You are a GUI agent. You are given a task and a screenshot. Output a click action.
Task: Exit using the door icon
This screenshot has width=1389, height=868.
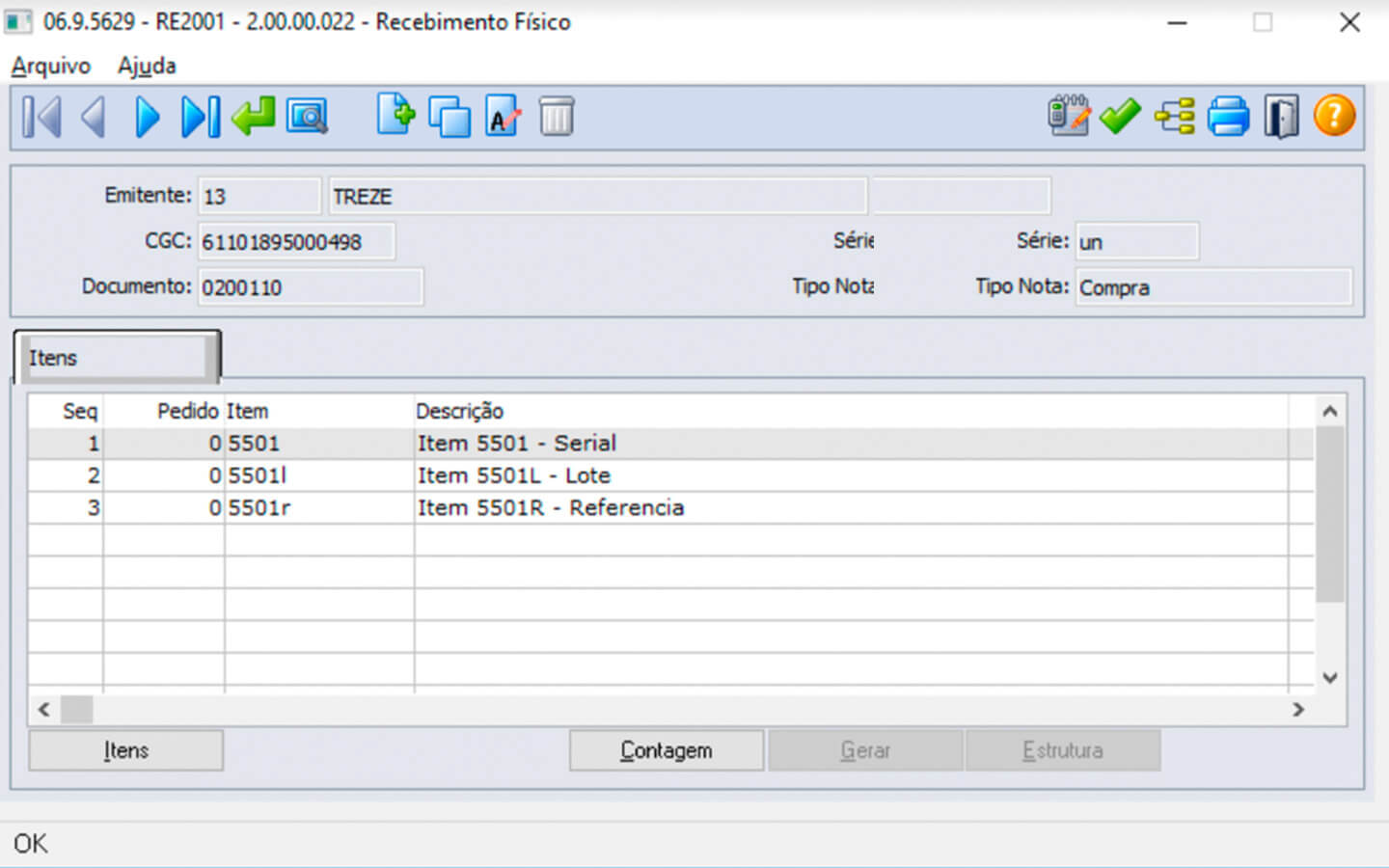tap(1281, 118)
